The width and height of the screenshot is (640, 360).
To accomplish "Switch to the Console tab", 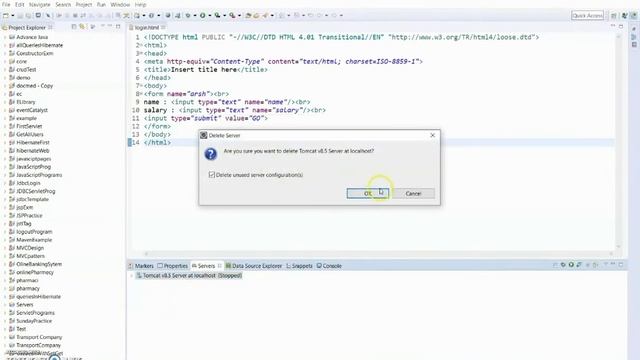I will tap(329, 266).
